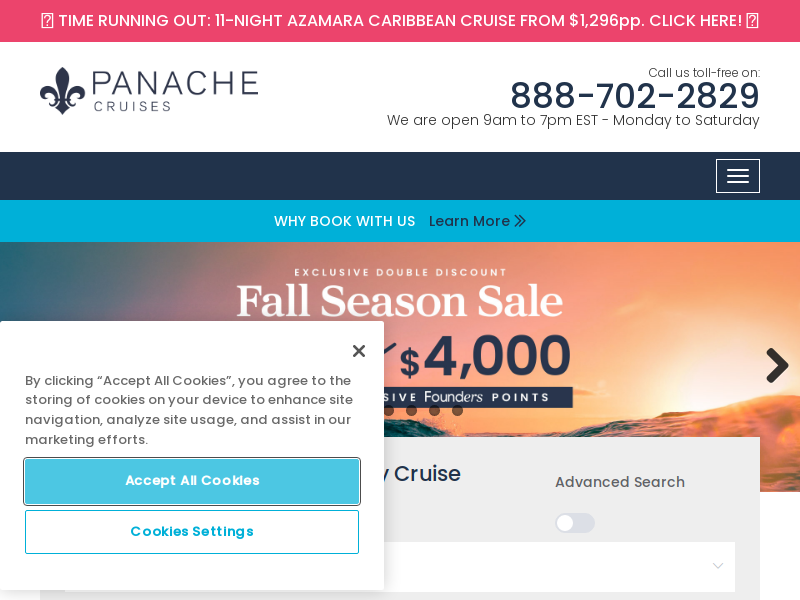The width and height of the screenshot is (800, 600).
Task: Expand the cruise search dropdown chevron
Action: click(717, 565)
